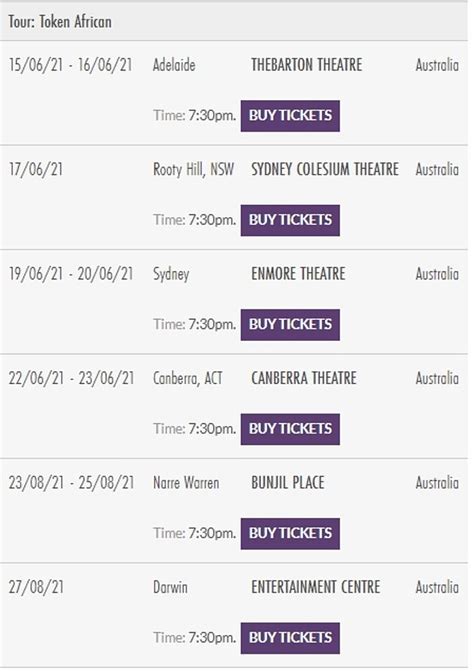Buy tickets for Darwin Entertainment Centre show
474x671 pixels.
coord(290,638)
